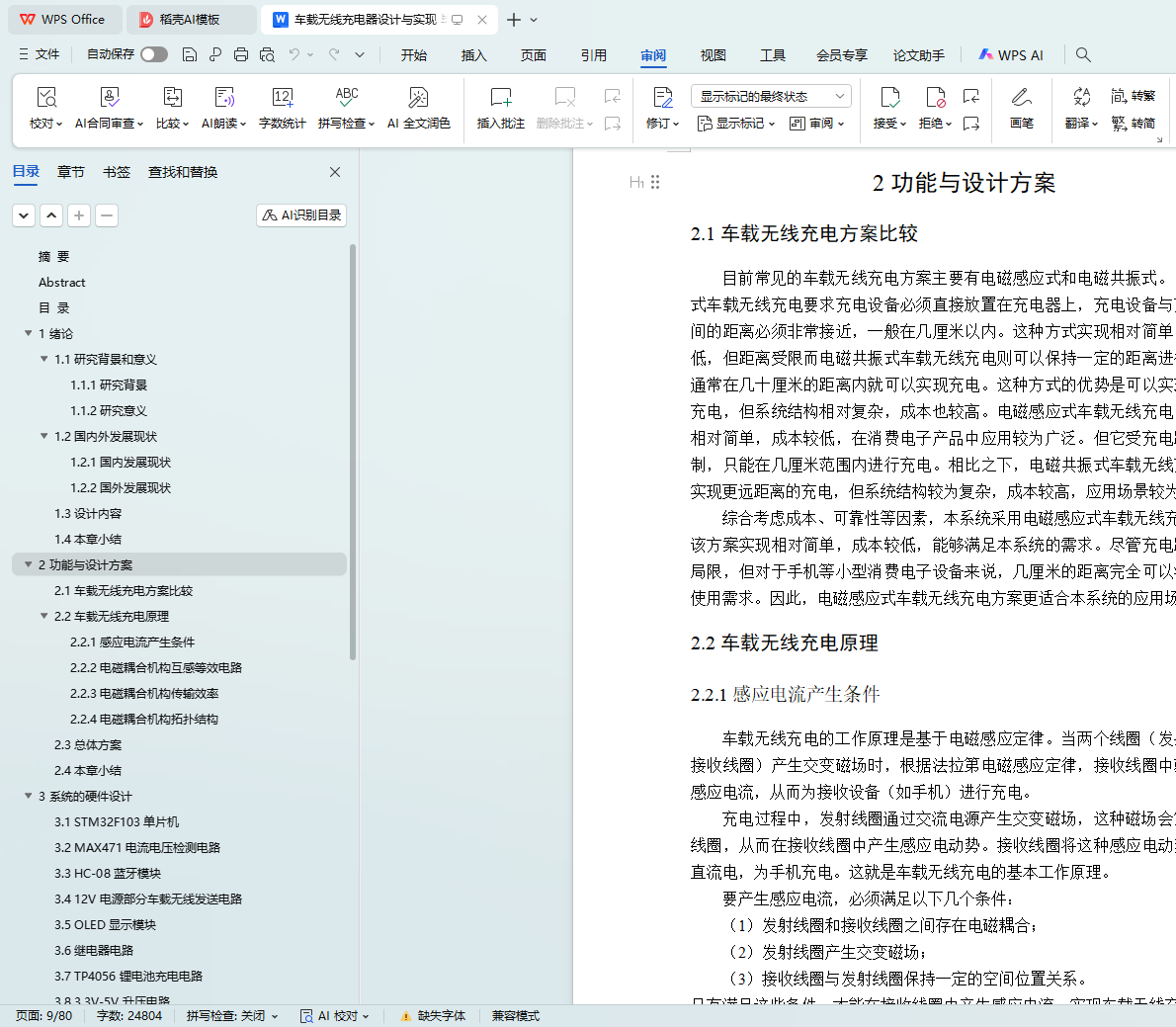
Task: Click the 字数统计 word count icon
Action: click(282, 98)
